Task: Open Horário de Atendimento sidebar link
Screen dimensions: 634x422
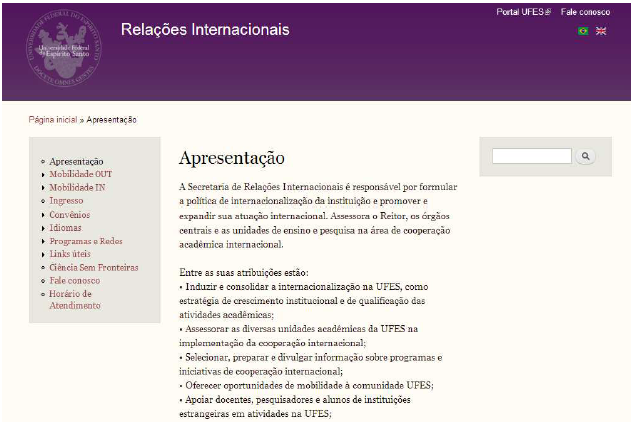Action: click(x=75, y=300)
